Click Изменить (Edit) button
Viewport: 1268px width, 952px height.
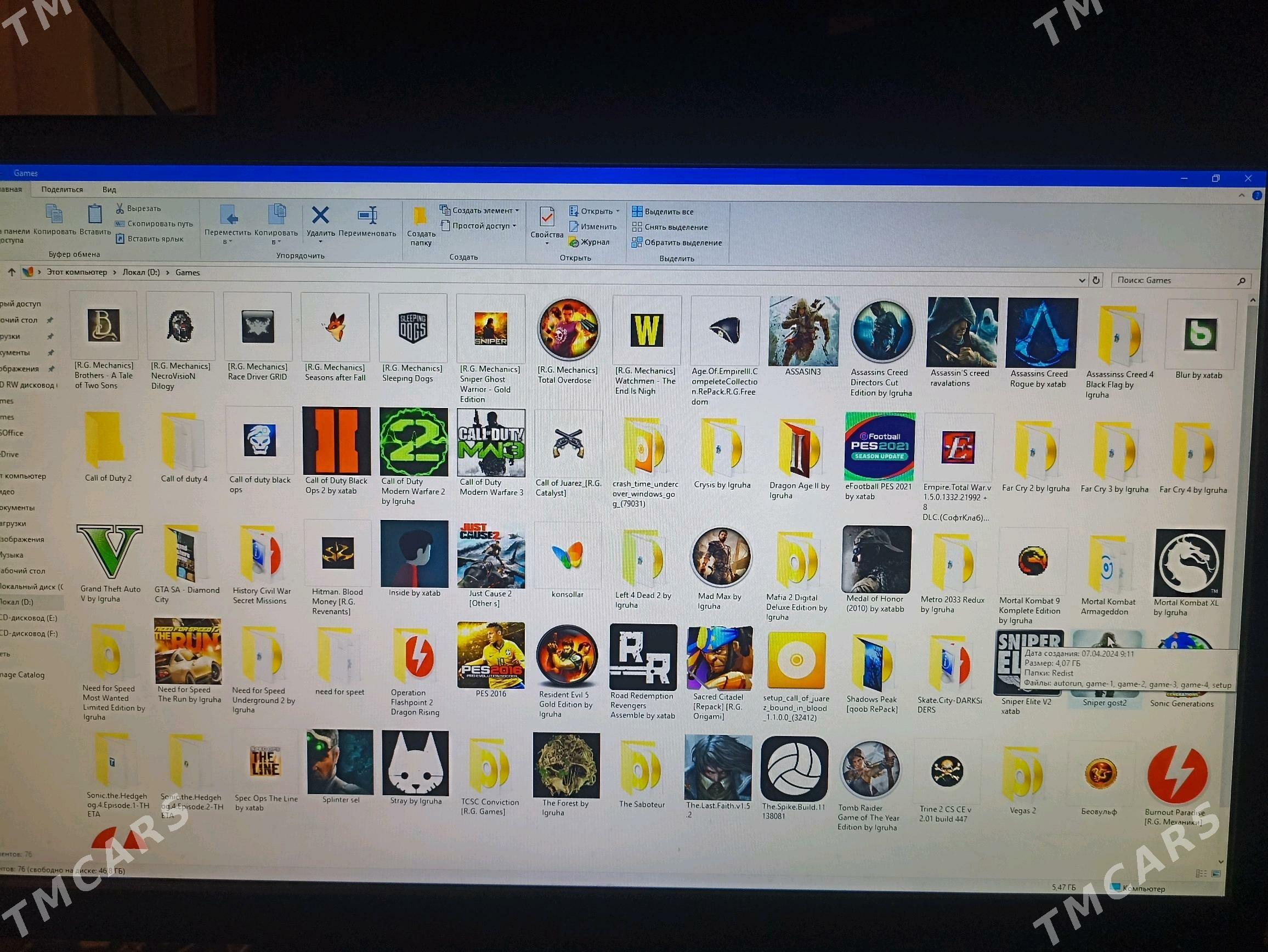593,227
